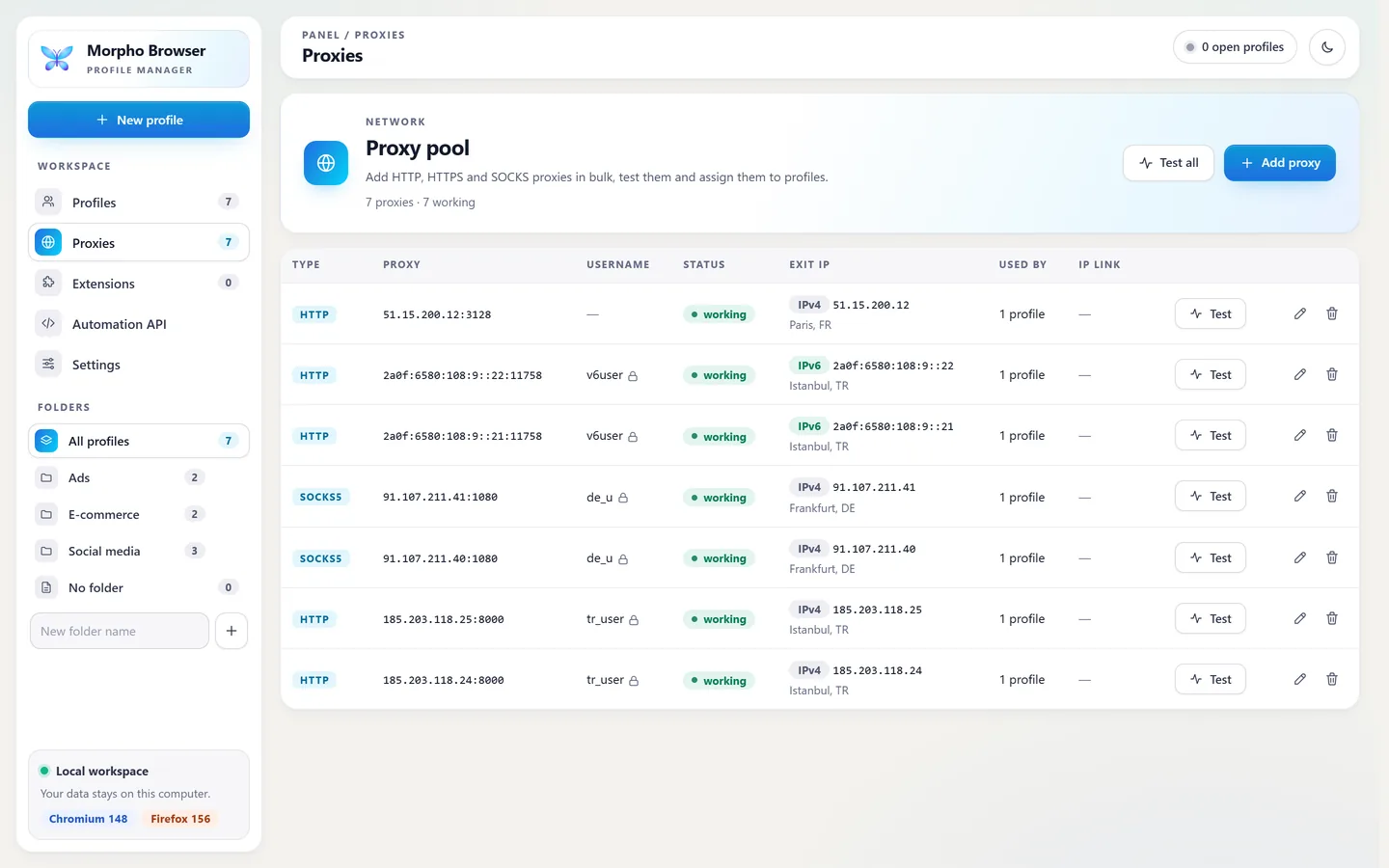Viewport: 1389px width, 868px height.
Task: Focus the New folder name field
Action: point(120,631)
